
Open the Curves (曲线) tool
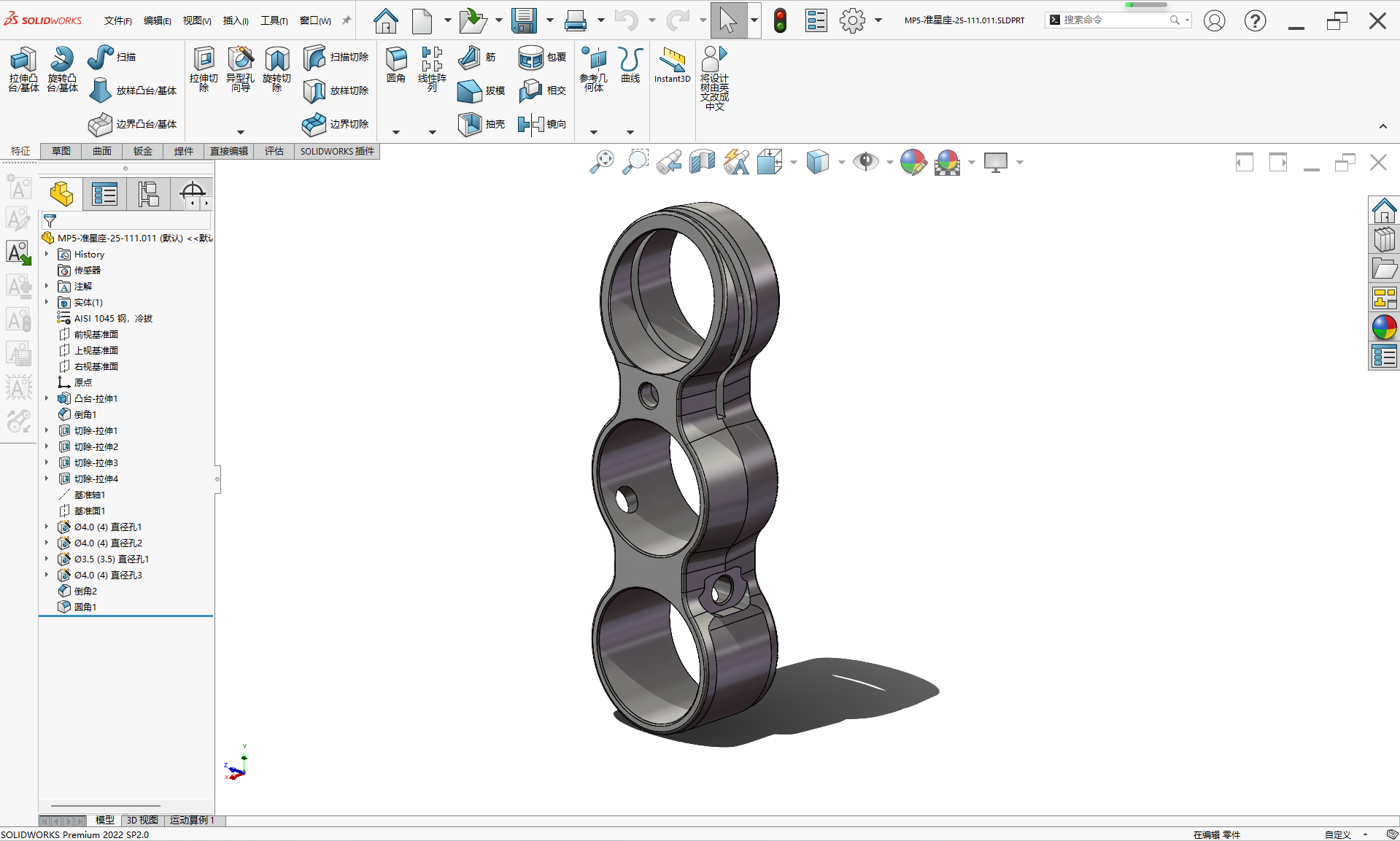coord(630,66)
